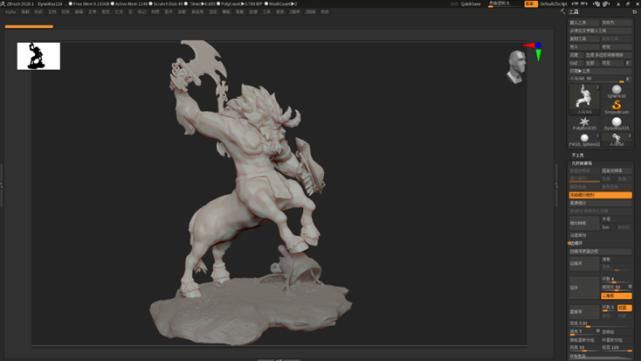Select the PM3D_Sphere3D tool thumbnail

tap(584, 139)
